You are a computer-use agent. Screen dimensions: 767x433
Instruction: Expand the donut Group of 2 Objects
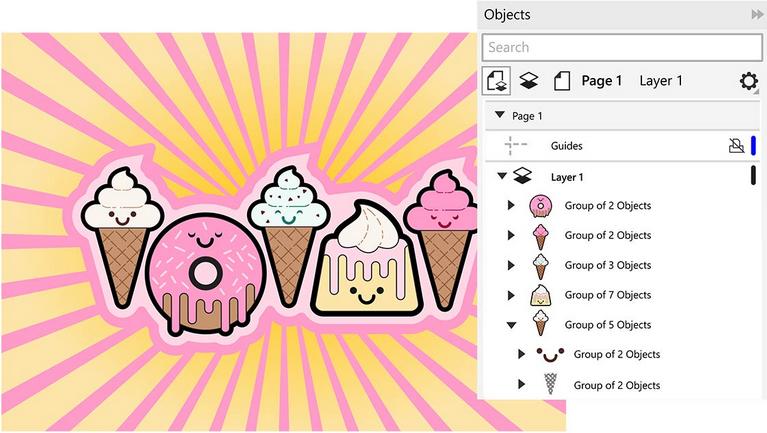[x=511, y=205]
